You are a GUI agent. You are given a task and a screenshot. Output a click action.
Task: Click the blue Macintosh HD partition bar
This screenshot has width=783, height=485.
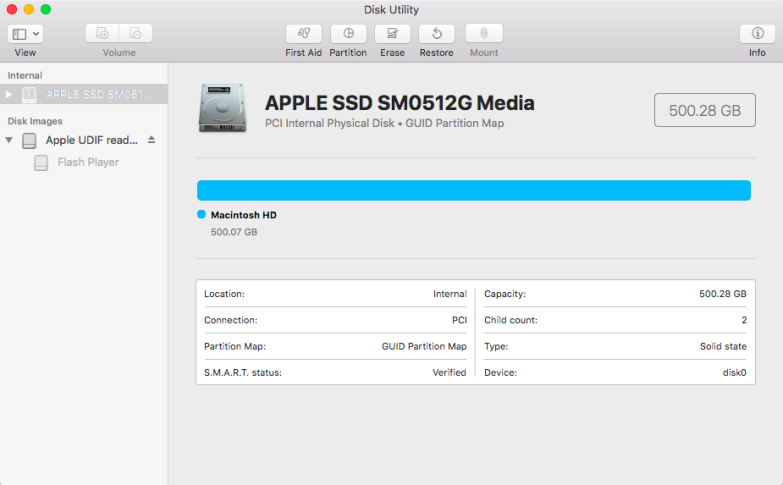tap(473, 190)
